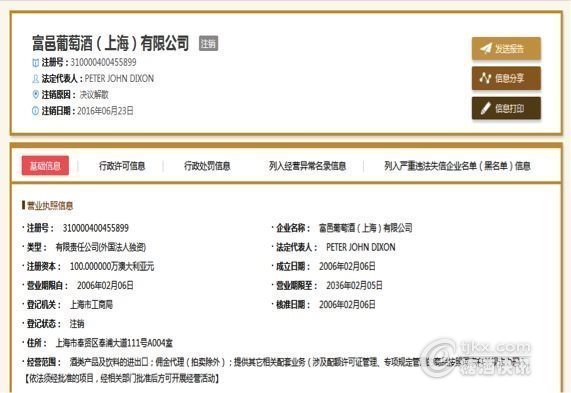571x393 pixels.
Task: Open the 列入经营异常名录信息 tab
Action: click(x=307, y=166)
